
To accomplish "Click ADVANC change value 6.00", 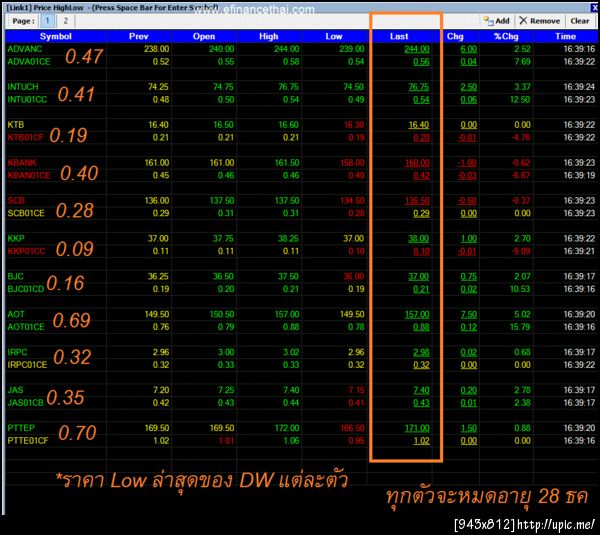I will pos(468,49).
